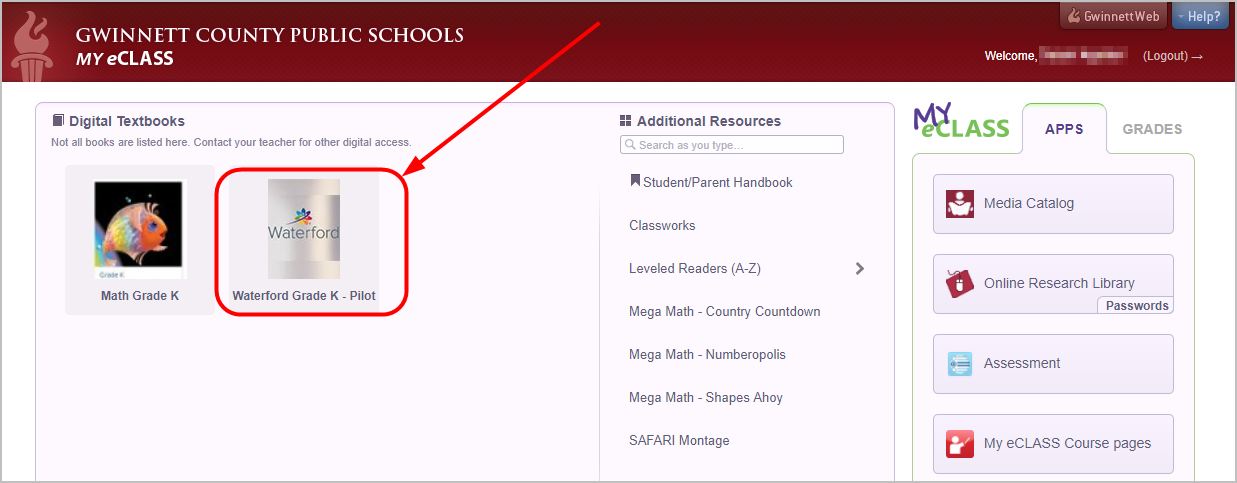Click the search magnifier icon

[x=630, y=145]
